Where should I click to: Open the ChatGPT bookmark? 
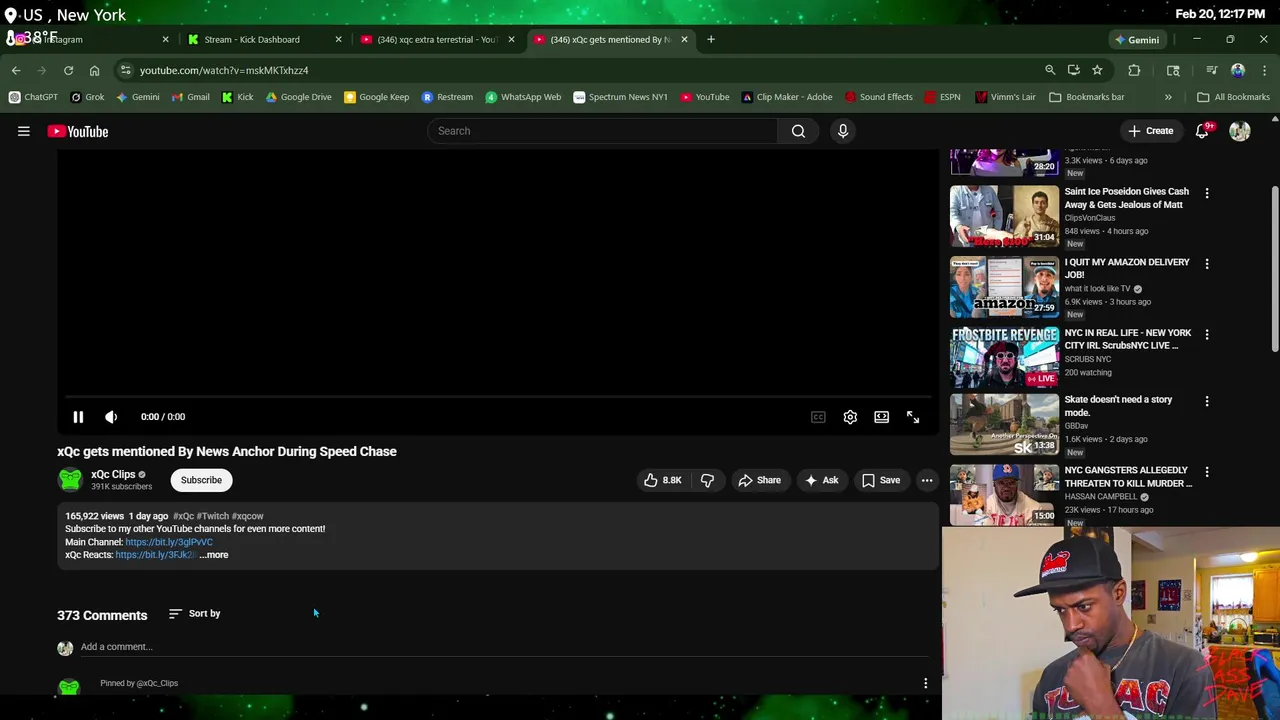pos(33,97)
